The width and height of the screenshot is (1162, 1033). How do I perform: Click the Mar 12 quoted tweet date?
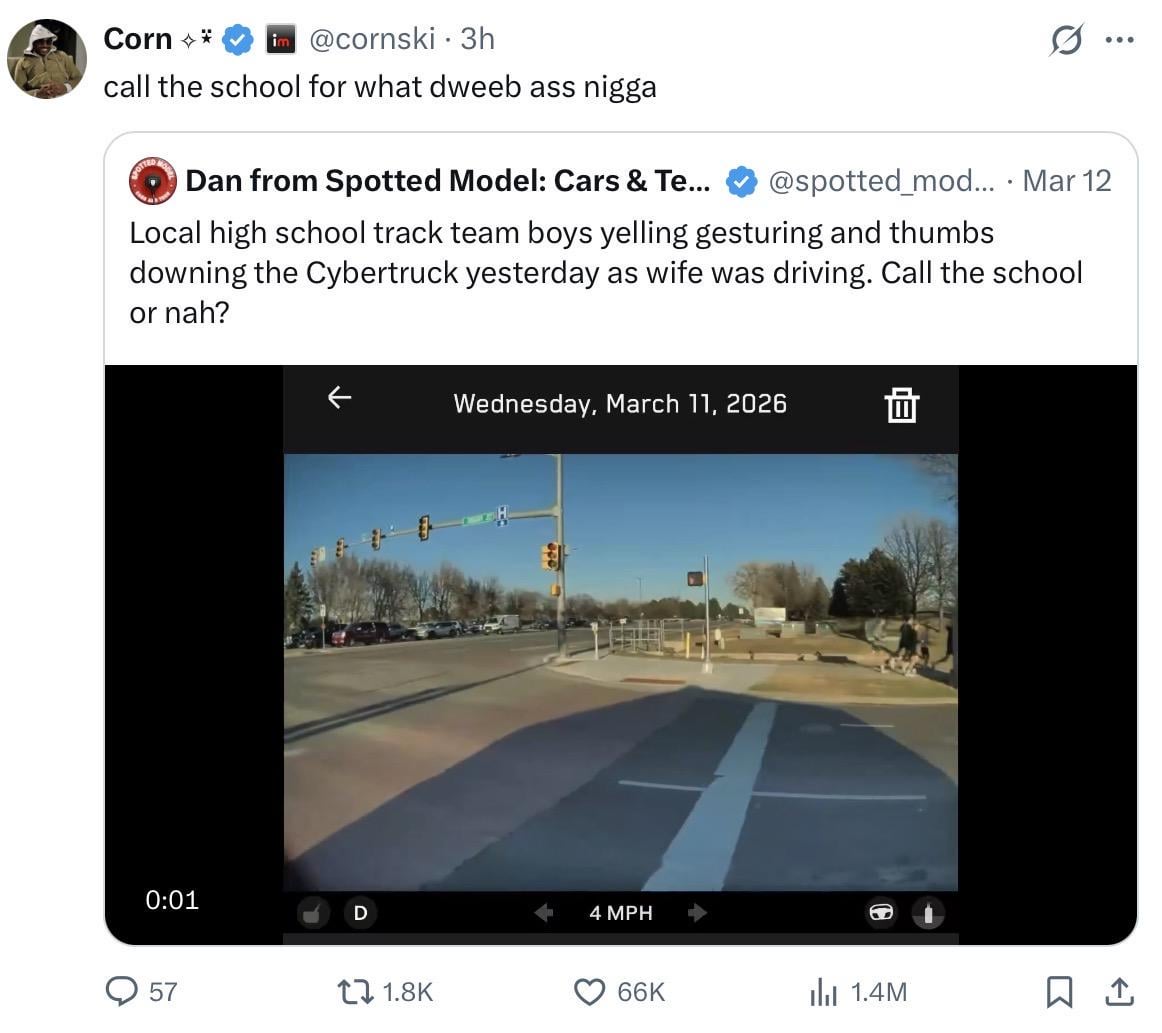pyautogui.click(x=1067, y=181)
